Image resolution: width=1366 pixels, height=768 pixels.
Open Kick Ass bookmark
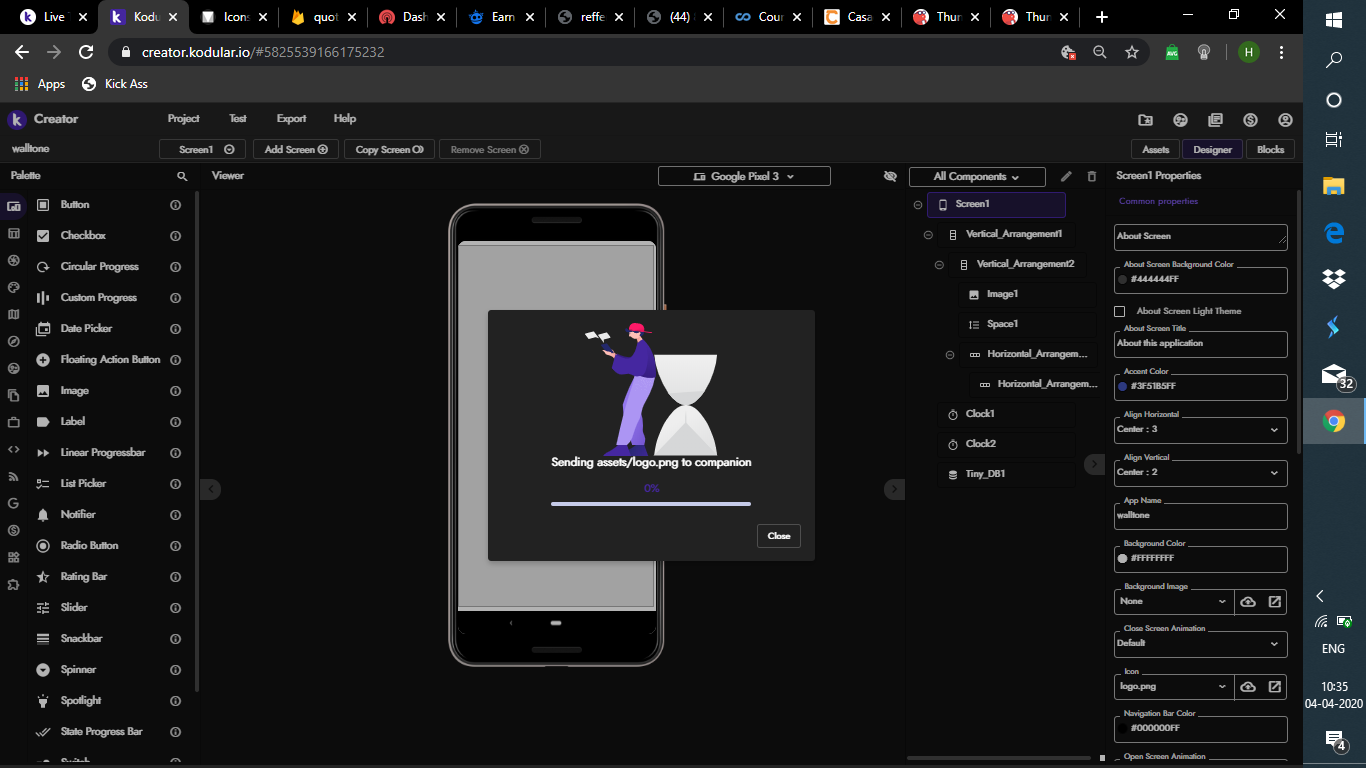pyautogui.click(x=115, y=84)
